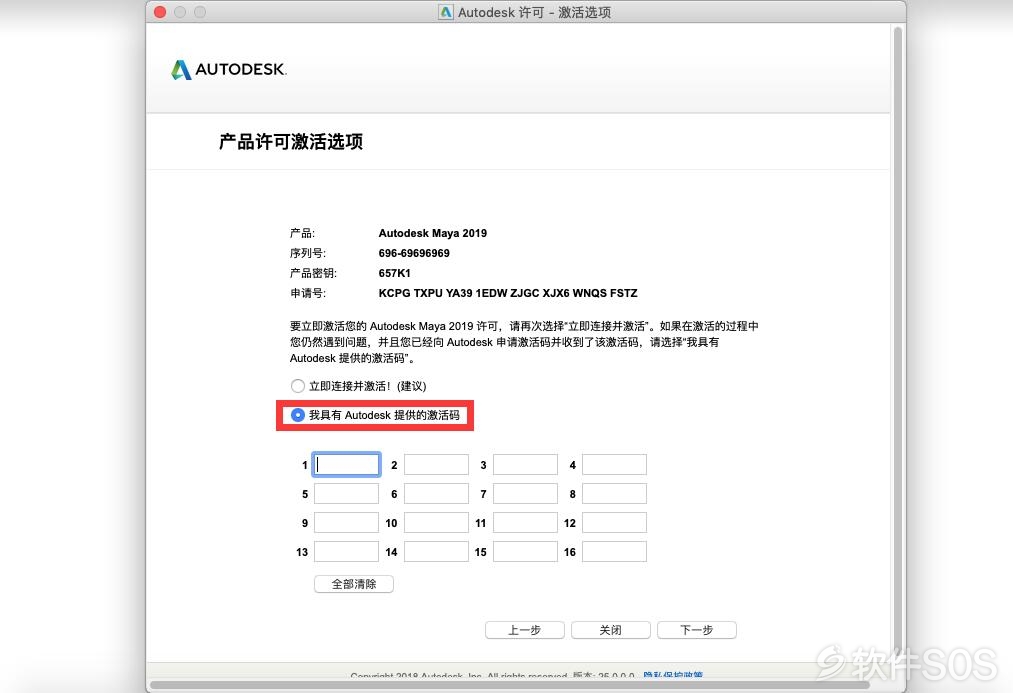This screenshot has width=1013, height=693.
Task: Click activation code field 5
Action: 346,493
